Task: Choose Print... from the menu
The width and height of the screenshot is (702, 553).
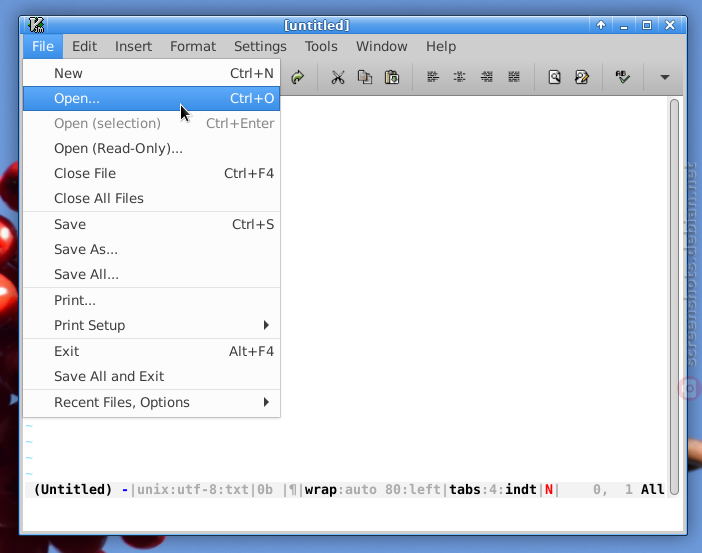Action: [152, 300]
